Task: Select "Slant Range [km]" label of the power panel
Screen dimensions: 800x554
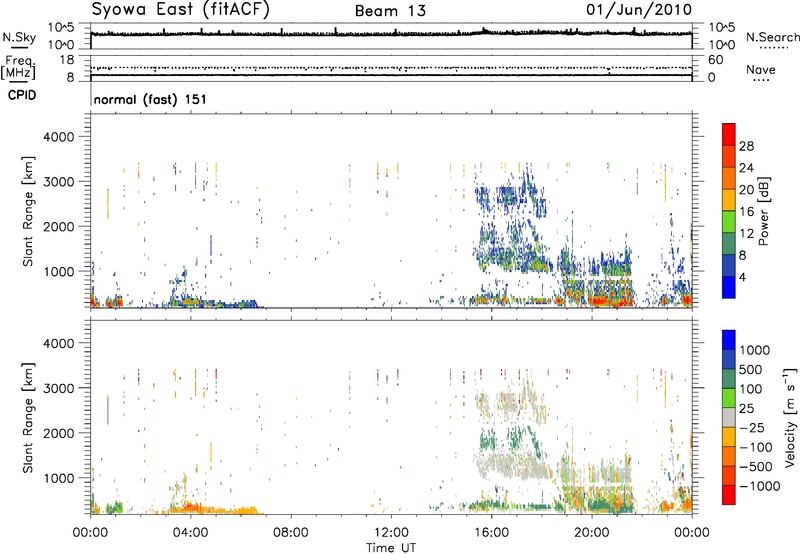Action: coord(28,211)
